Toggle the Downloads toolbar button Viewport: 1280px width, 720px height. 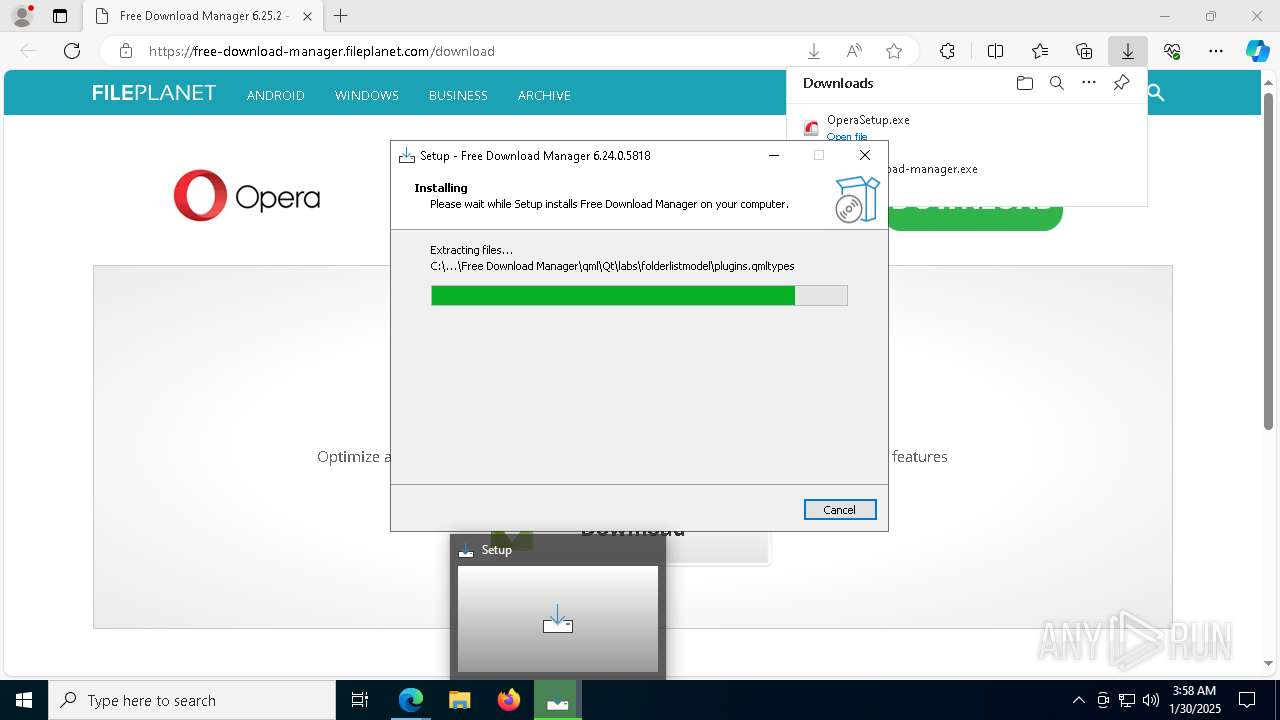point(1127,51)
